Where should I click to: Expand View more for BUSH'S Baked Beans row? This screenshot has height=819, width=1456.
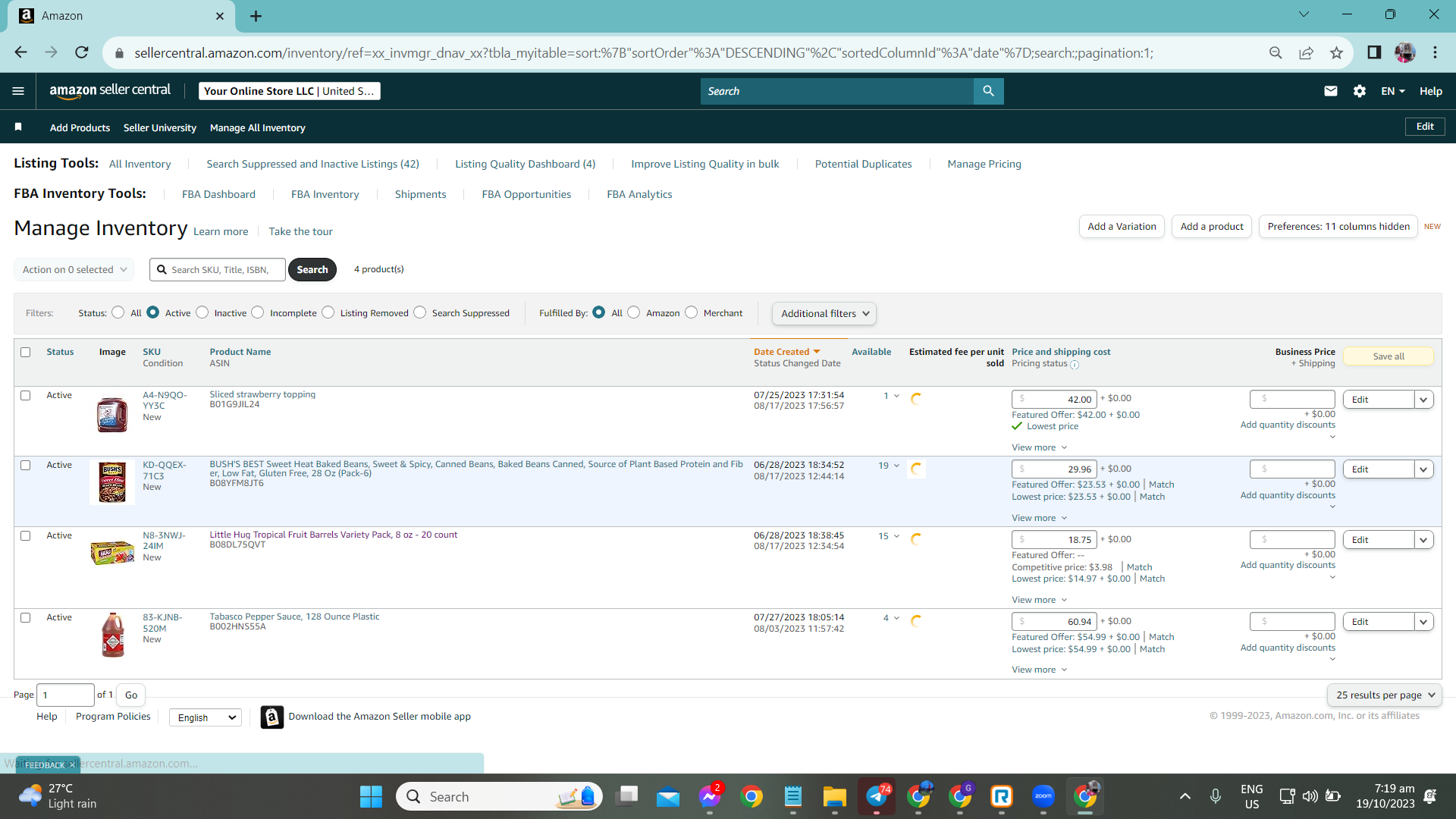1039,518
